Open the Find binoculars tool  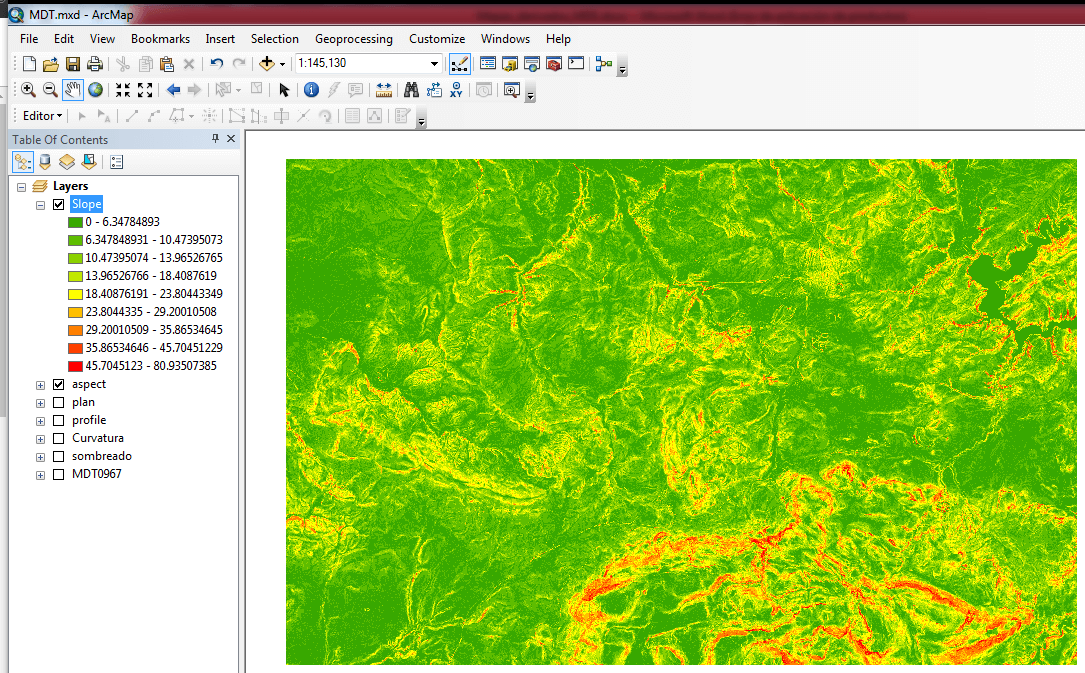(410, 90)
